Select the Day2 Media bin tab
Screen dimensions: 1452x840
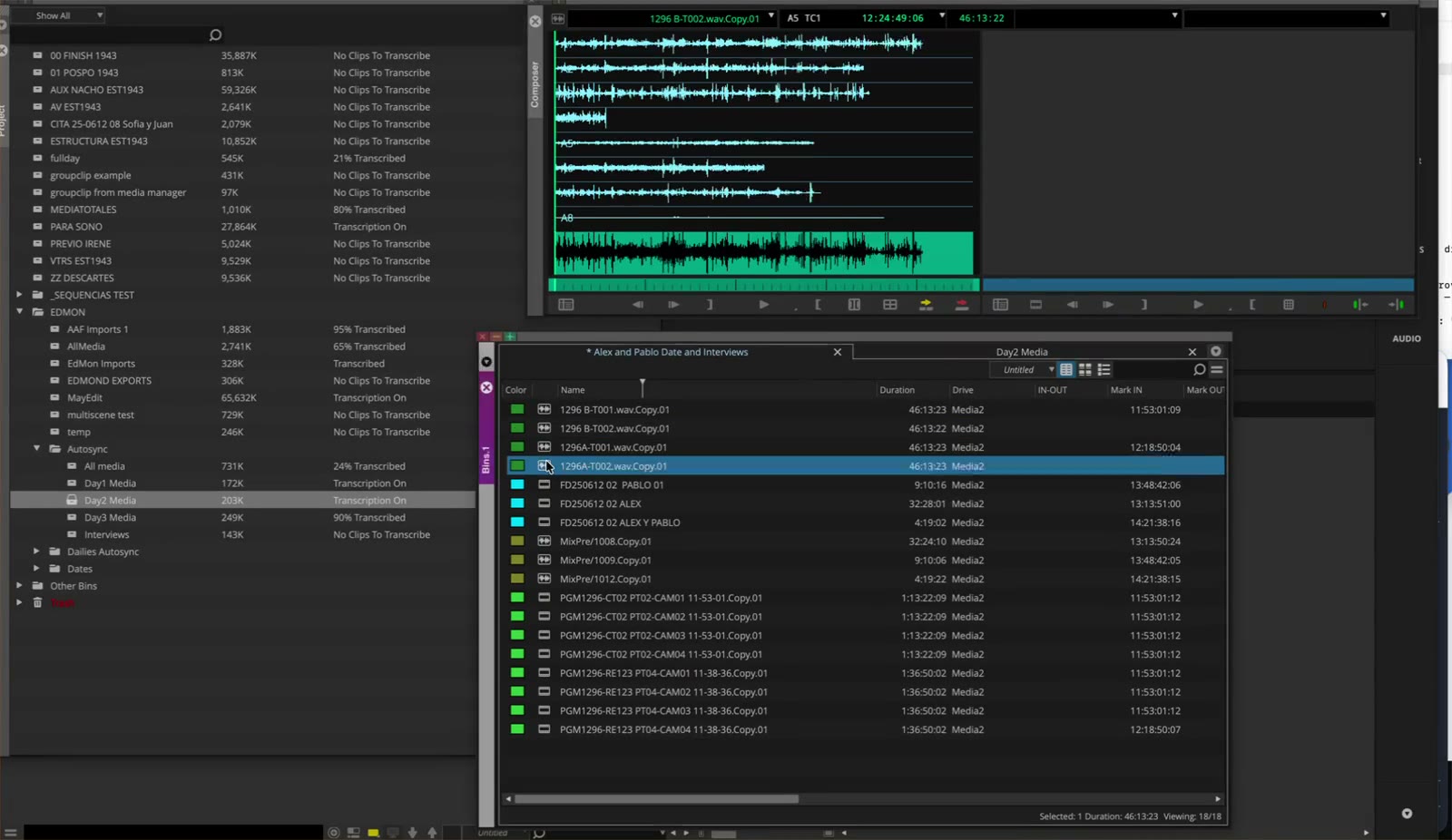pyautogui.click(x=1022, y=352)
